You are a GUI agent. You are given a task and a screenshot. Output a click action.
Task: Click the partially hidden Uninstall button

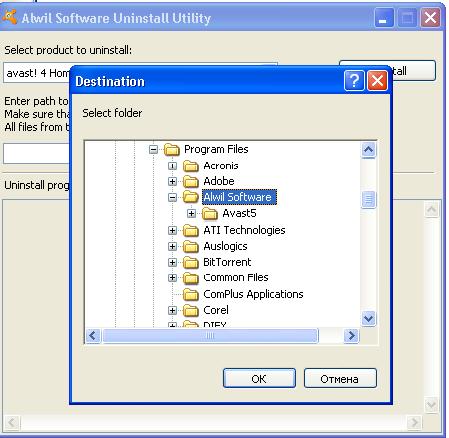click(x=414, y=71)
